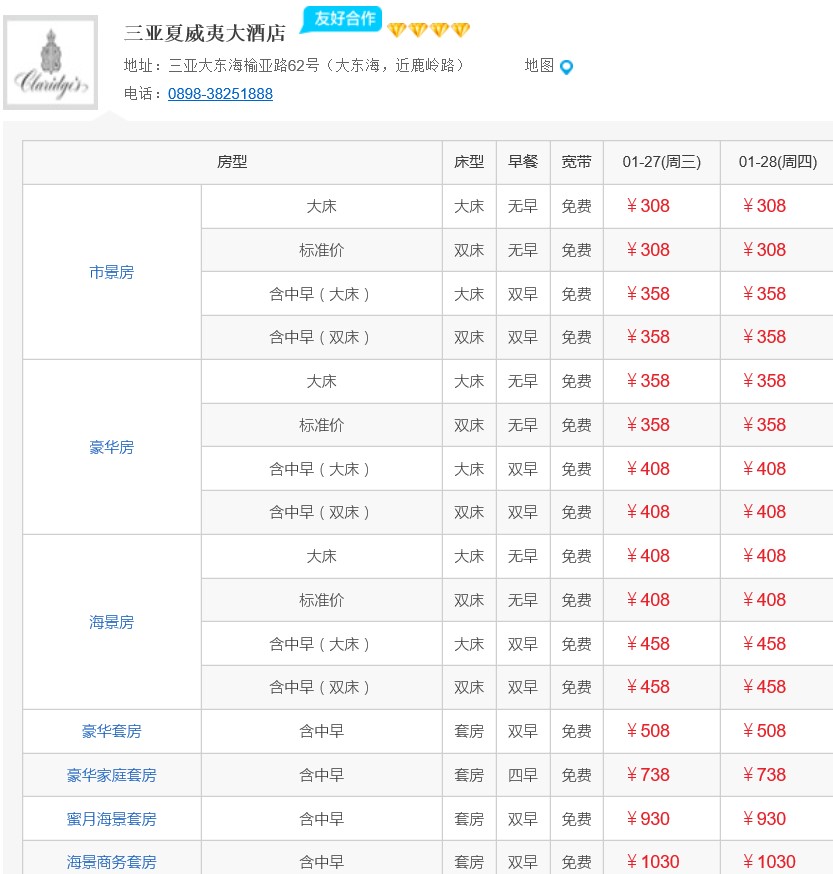The height and width of the screenshot is (874, 833).
Task: Select the 海景房 room type
Action: [111, 622]
